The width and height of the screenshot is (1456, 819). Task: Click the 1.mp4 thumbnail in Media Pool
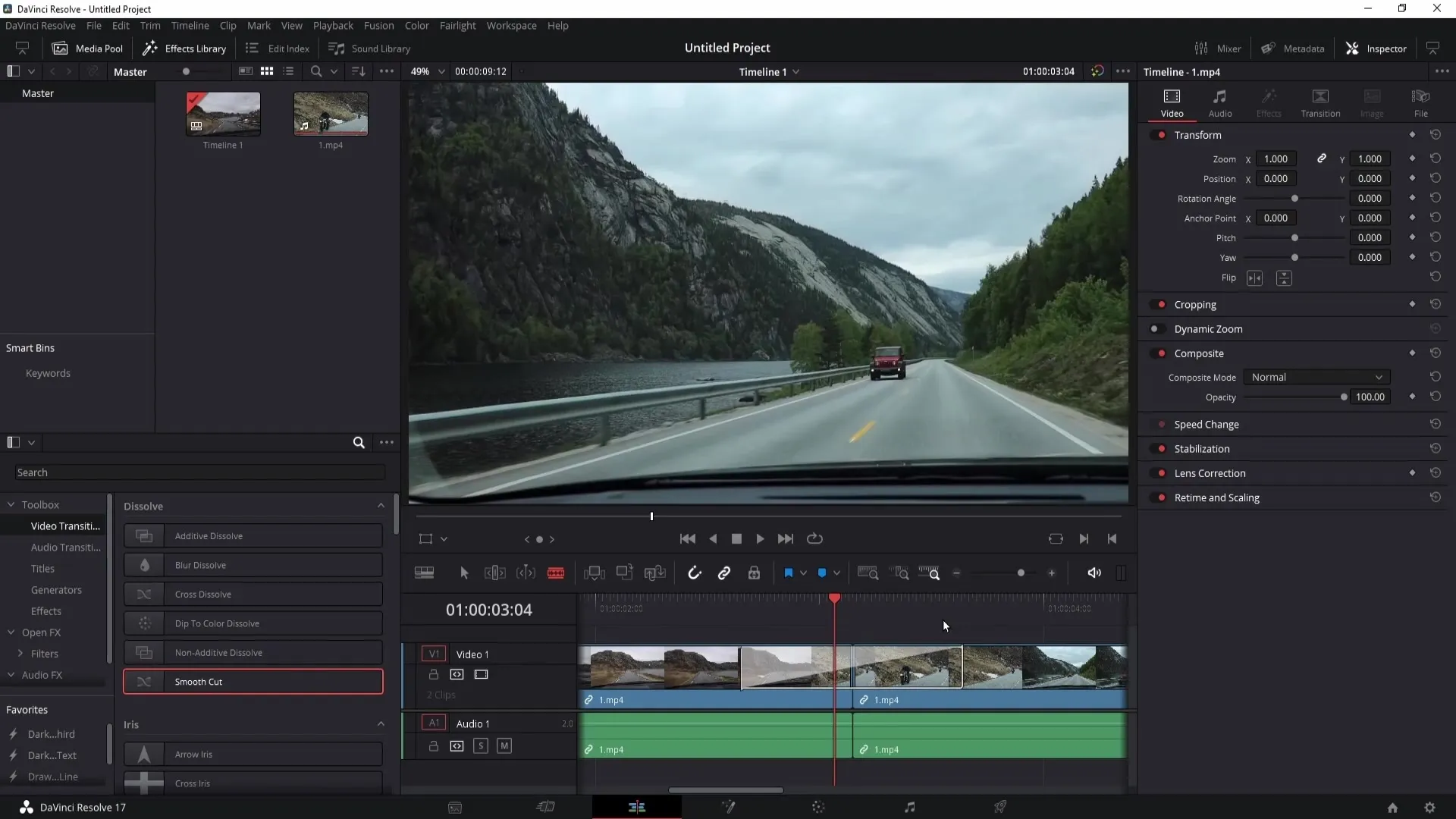[330, 113]
